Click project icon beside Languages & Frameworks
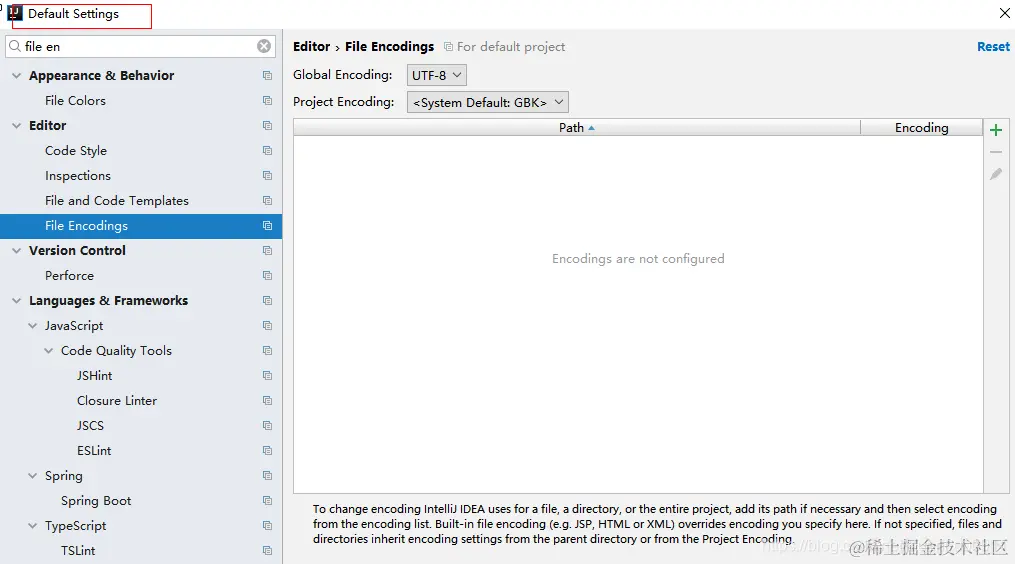 pos(267,300)
